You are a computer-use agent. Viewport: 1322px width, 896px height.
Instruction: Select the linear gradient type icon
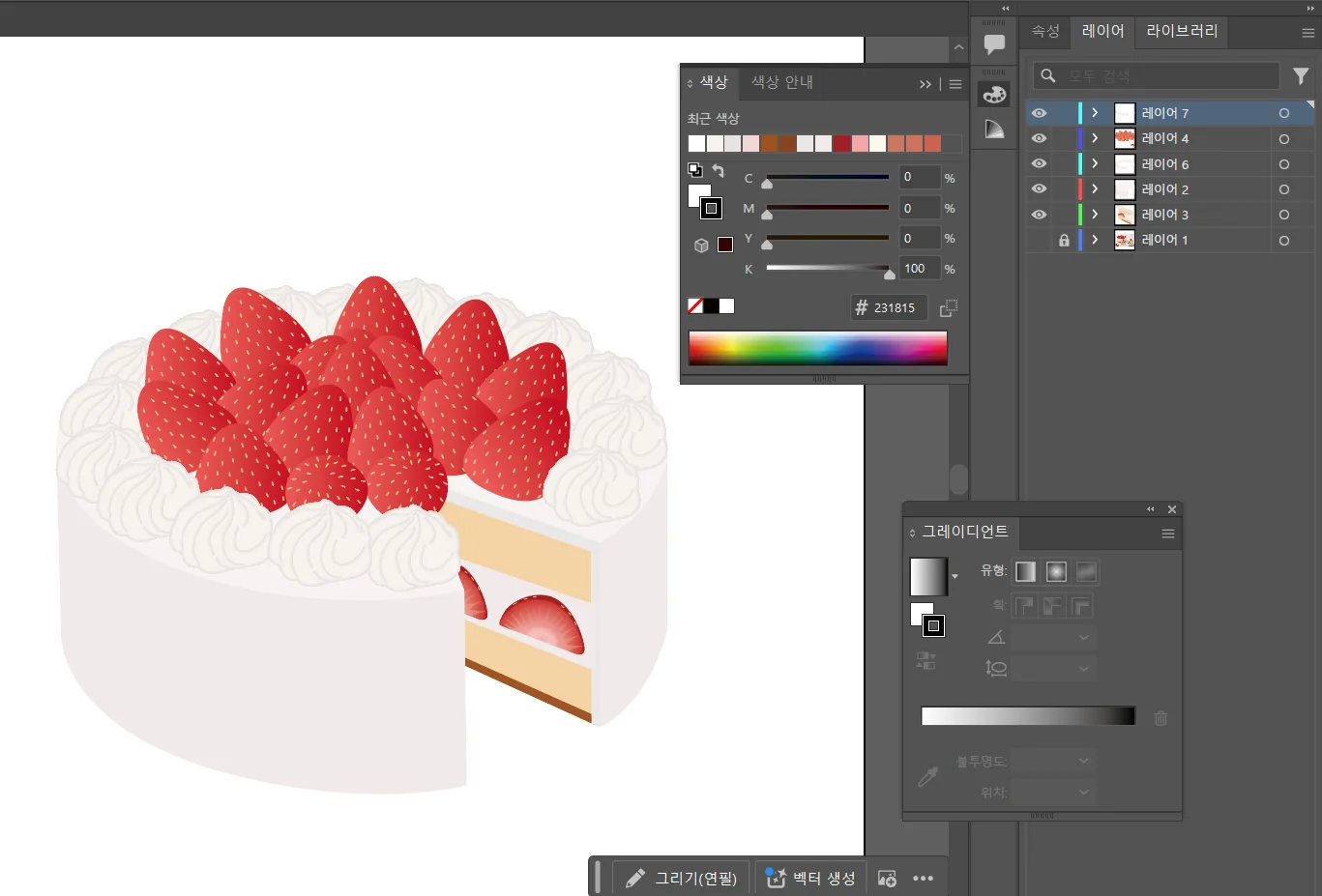click(x=1025, y=571)
